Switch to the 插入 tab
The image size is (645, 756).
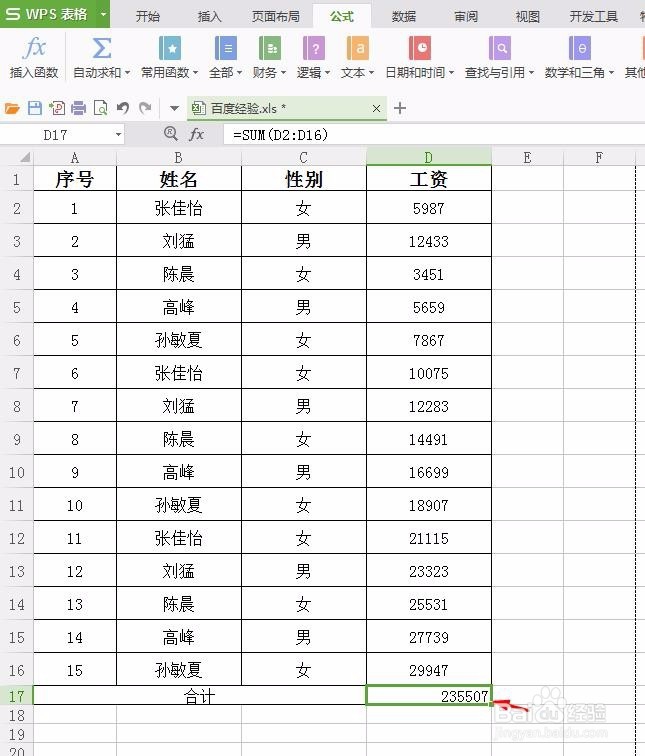[210, 16]
